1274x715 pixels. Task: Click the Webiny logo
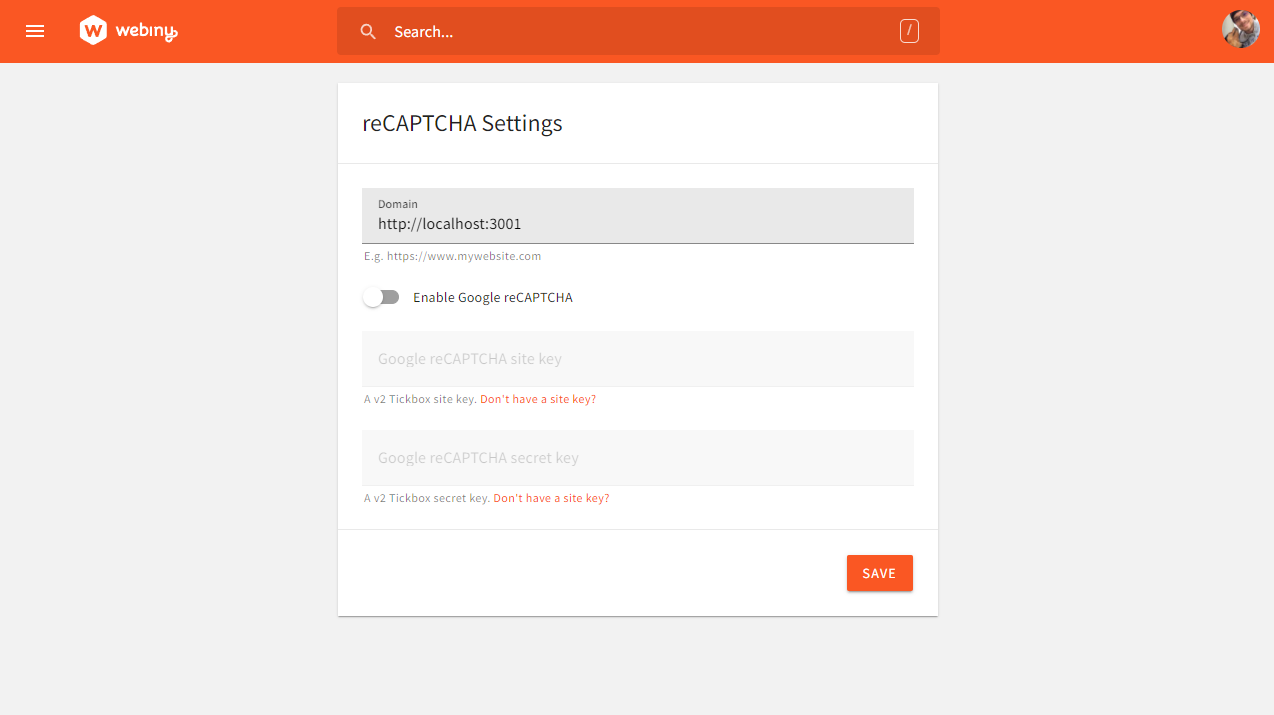click(x=128, y=31)
